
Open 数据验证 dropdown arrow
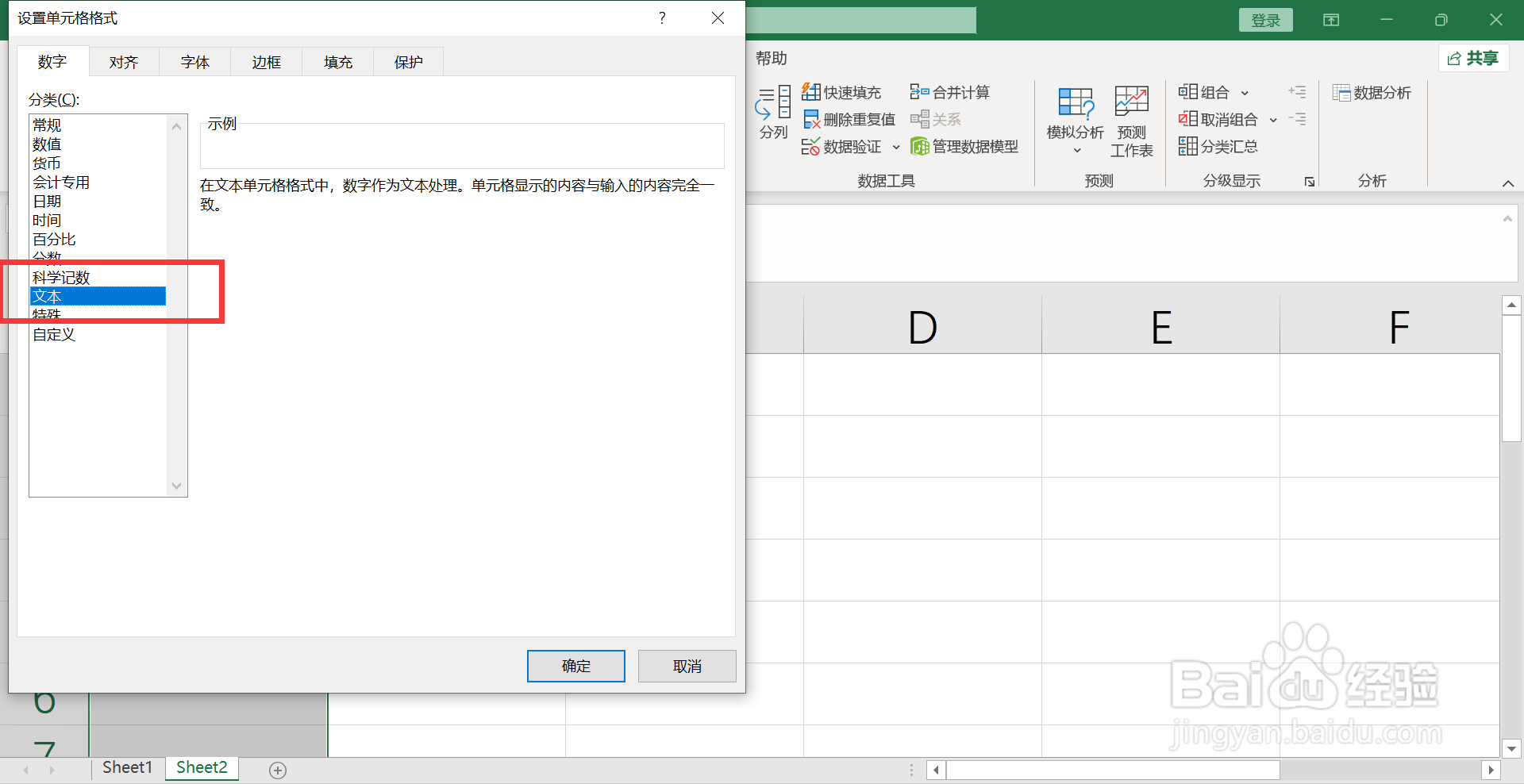pos(896,147)
